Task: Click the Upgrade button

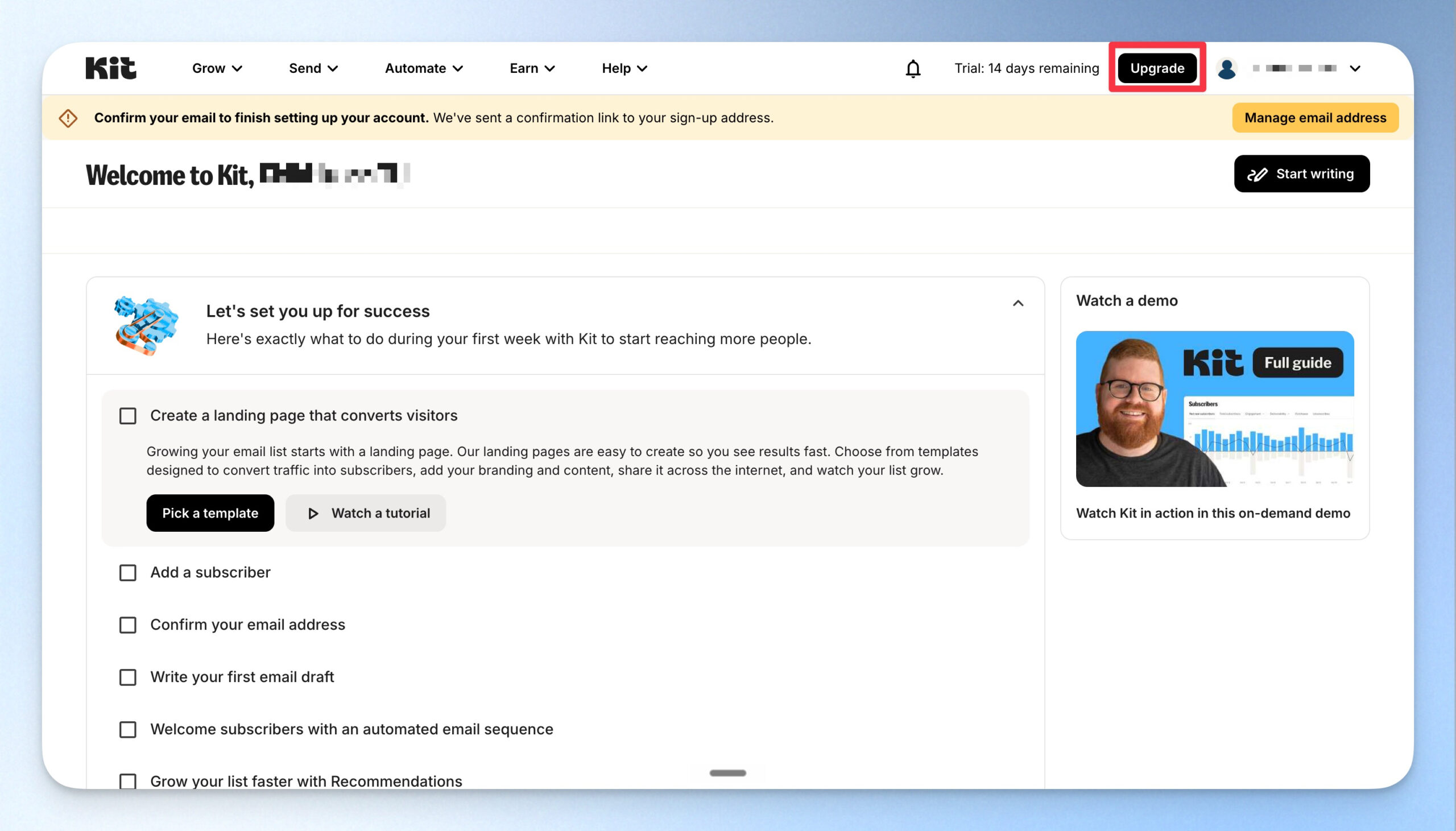Action: pyautogui.click(x=1157, y=68)
